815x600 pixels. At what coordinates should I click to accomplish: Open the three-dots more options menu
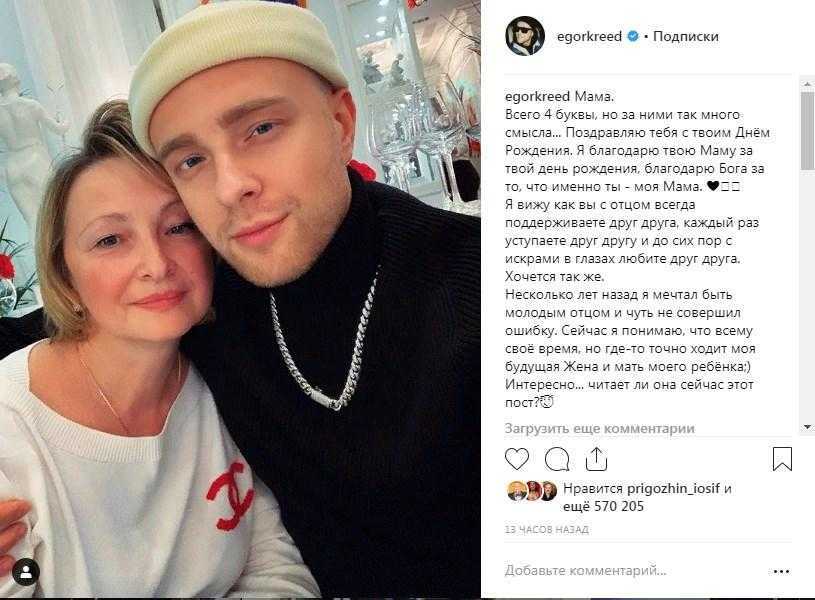(781, 571)
